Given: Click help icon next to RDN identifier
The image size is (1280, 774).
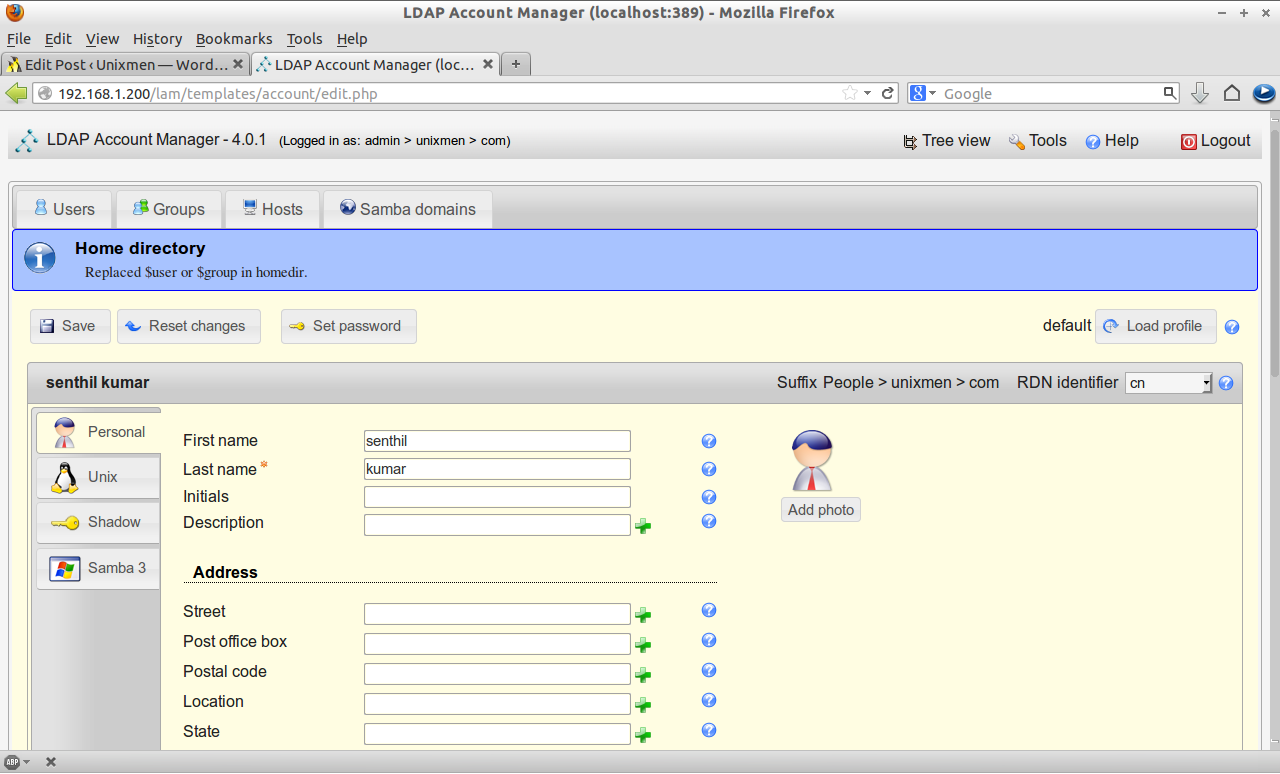Looking at the screenshot, I should (x=1226, y=383).
